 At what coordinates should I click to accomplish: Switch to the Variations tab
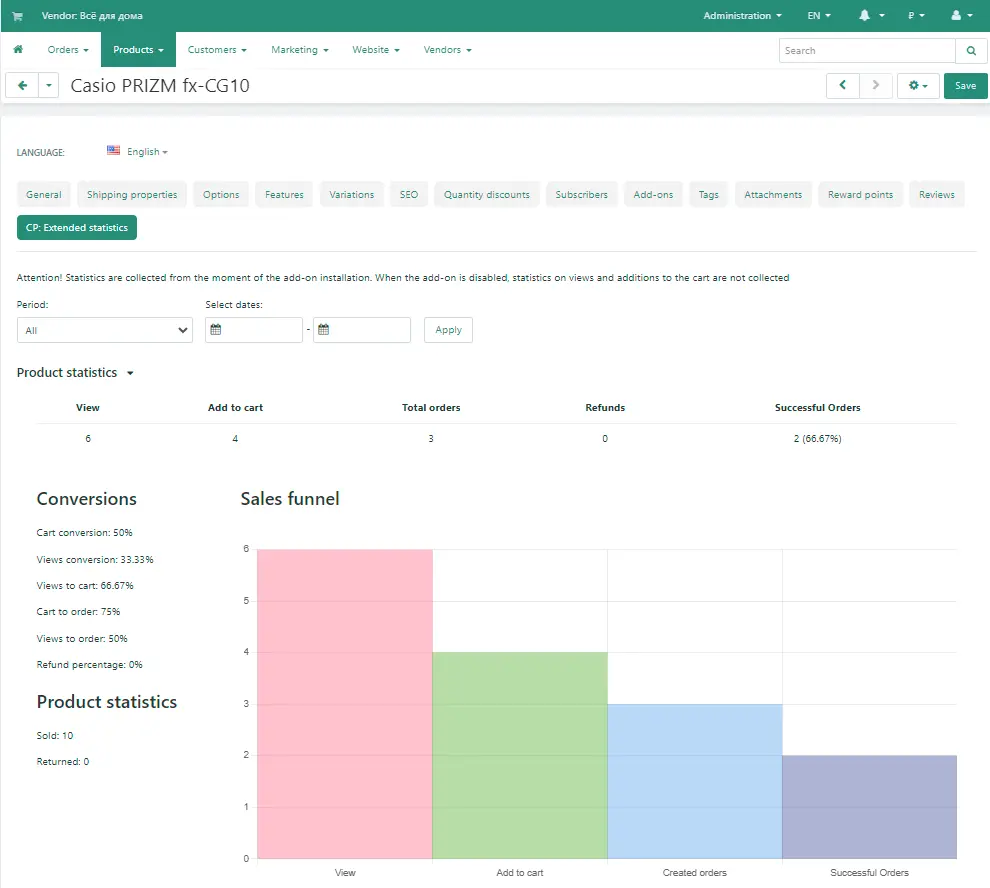[x=352, y=195]
